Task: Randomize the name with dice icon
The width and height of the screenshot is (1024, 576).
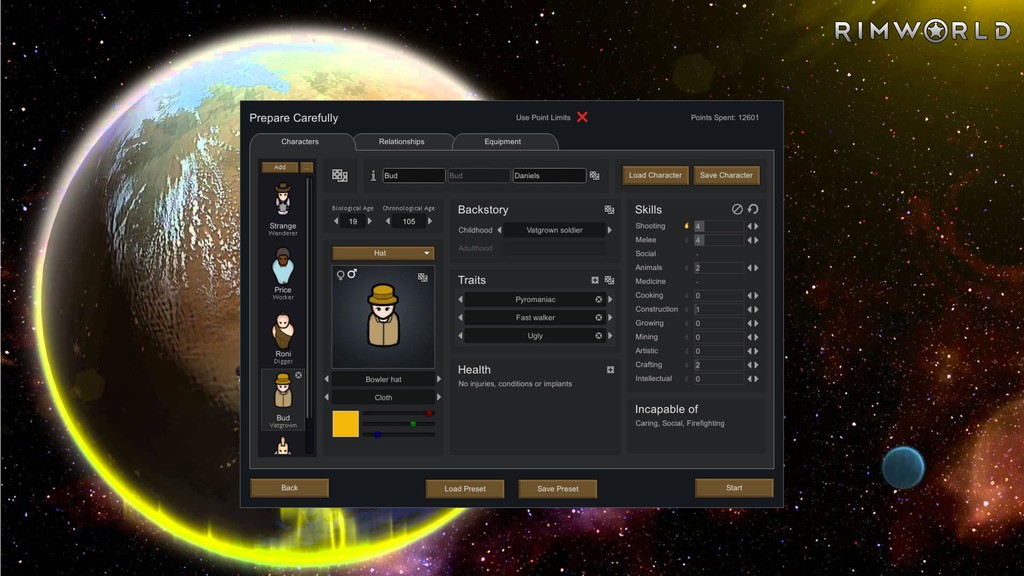Action: [594, 175]
